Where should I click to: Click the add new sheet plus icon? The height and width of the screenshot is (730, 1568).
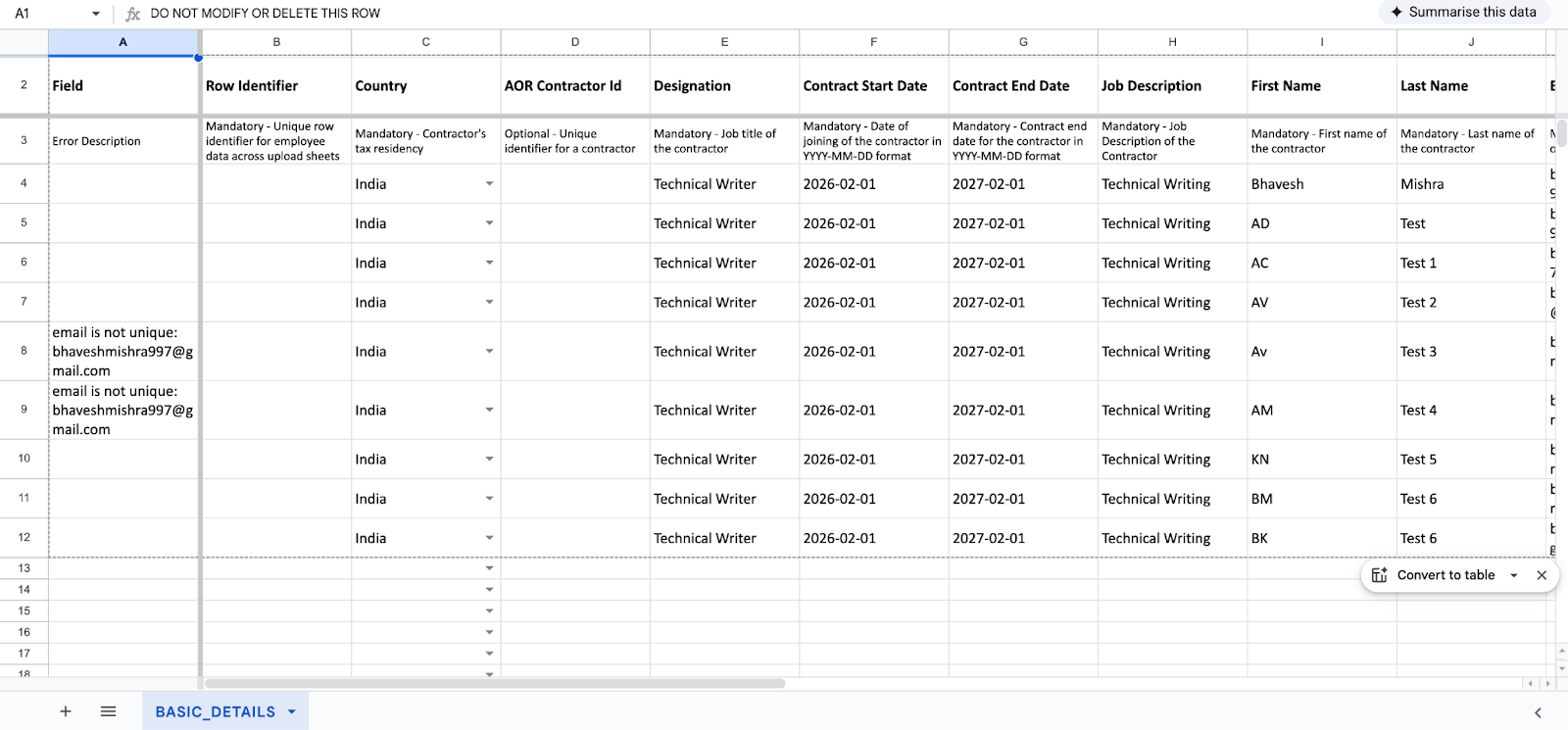point(66,711)
